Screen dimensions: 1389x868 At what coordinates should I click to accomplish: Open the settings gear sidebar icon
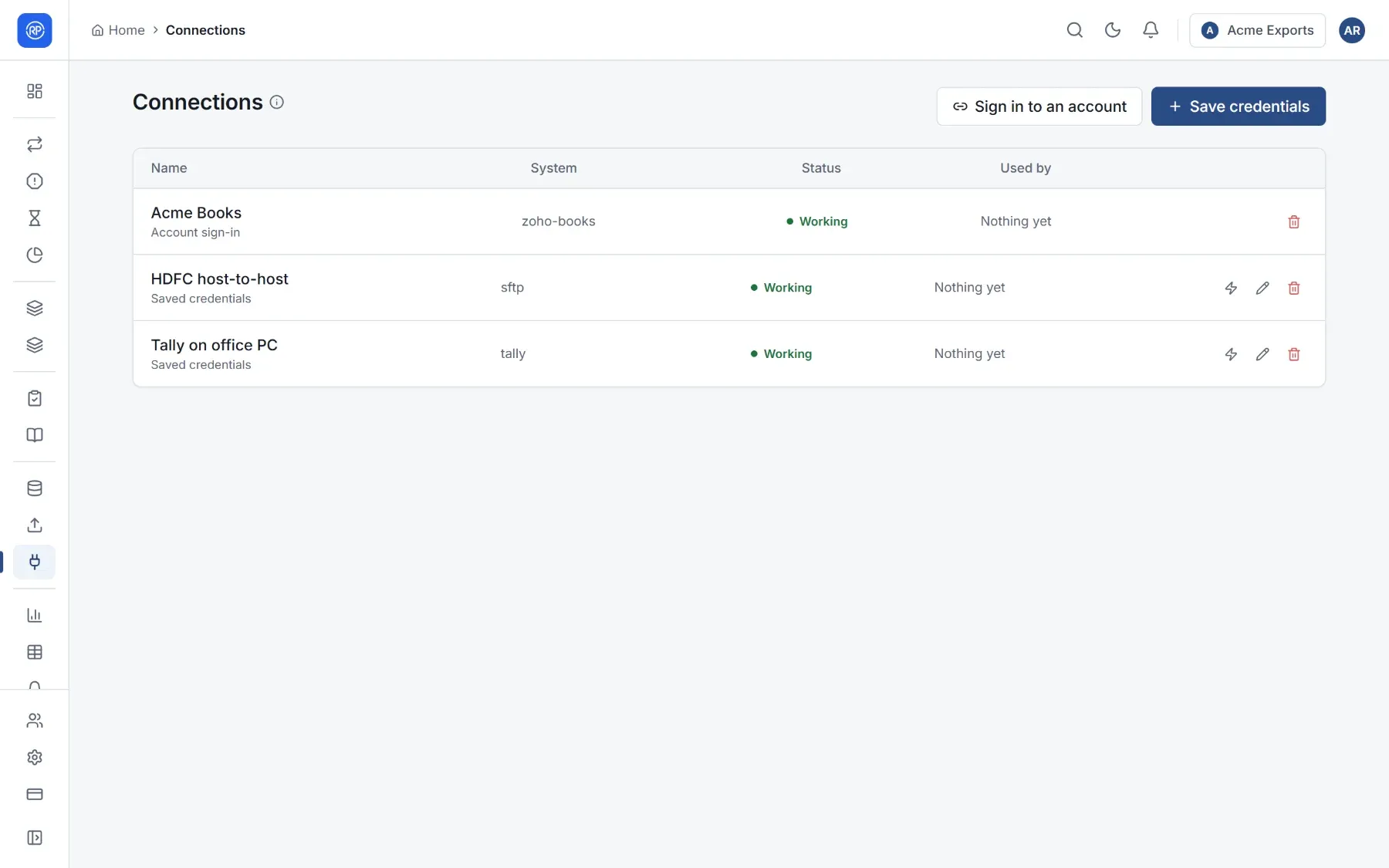[x=35, y=758]
